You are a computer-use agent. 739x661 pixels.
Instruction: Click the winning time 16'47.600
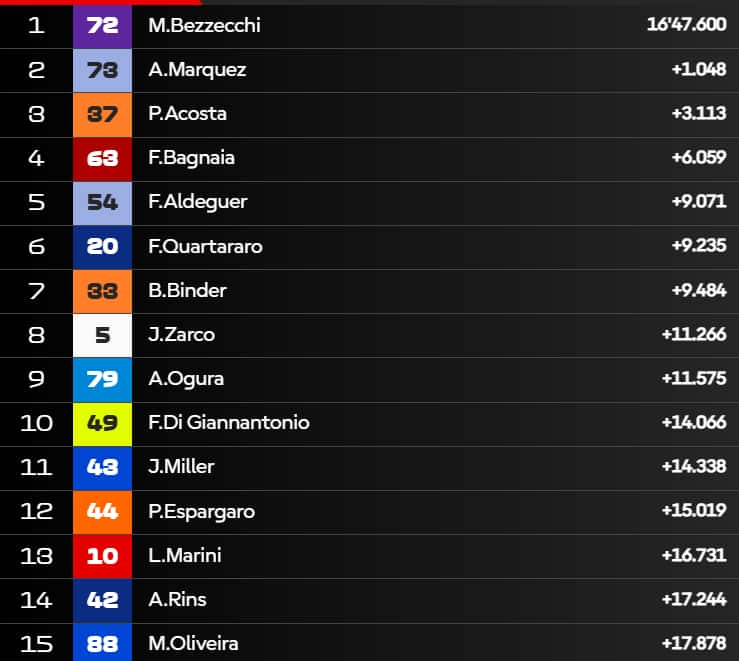click(x=687, y=25)
